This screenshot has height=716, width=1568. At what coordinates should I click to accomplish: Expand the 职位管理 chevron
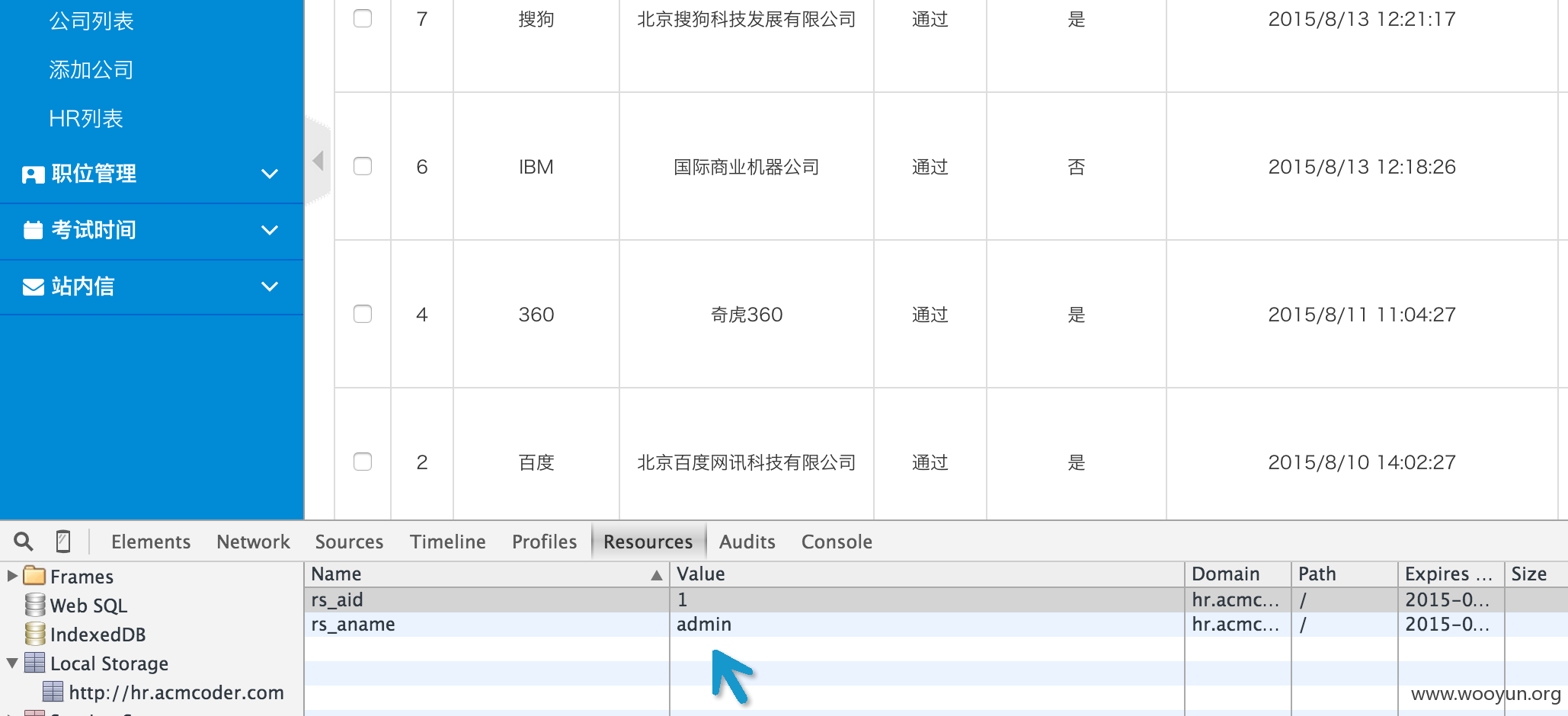click(269, 174)
